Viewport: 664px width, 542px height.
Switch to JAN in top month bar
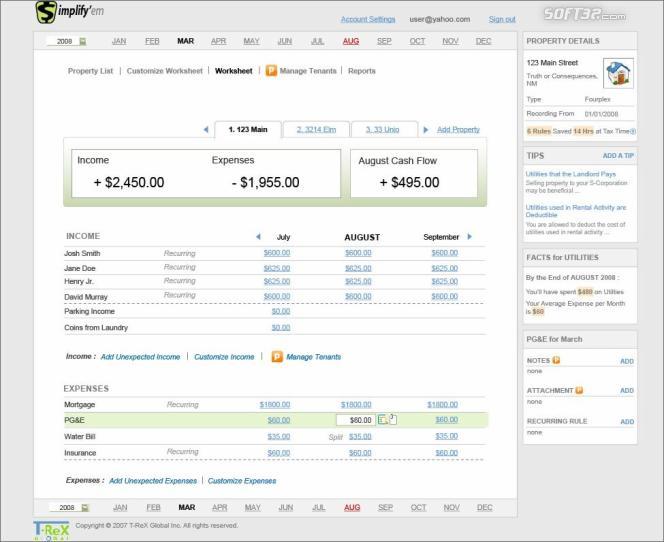[x=119, y=41]
